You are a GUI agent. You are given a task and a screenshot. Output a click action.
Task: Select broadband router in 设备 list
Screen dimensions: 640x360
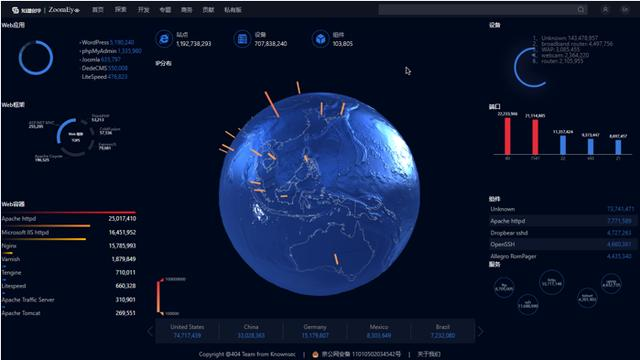click(573, 44)
